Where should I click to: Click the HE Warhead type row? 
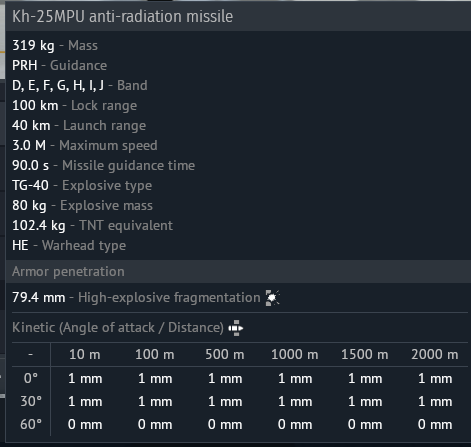click(69, 245)
